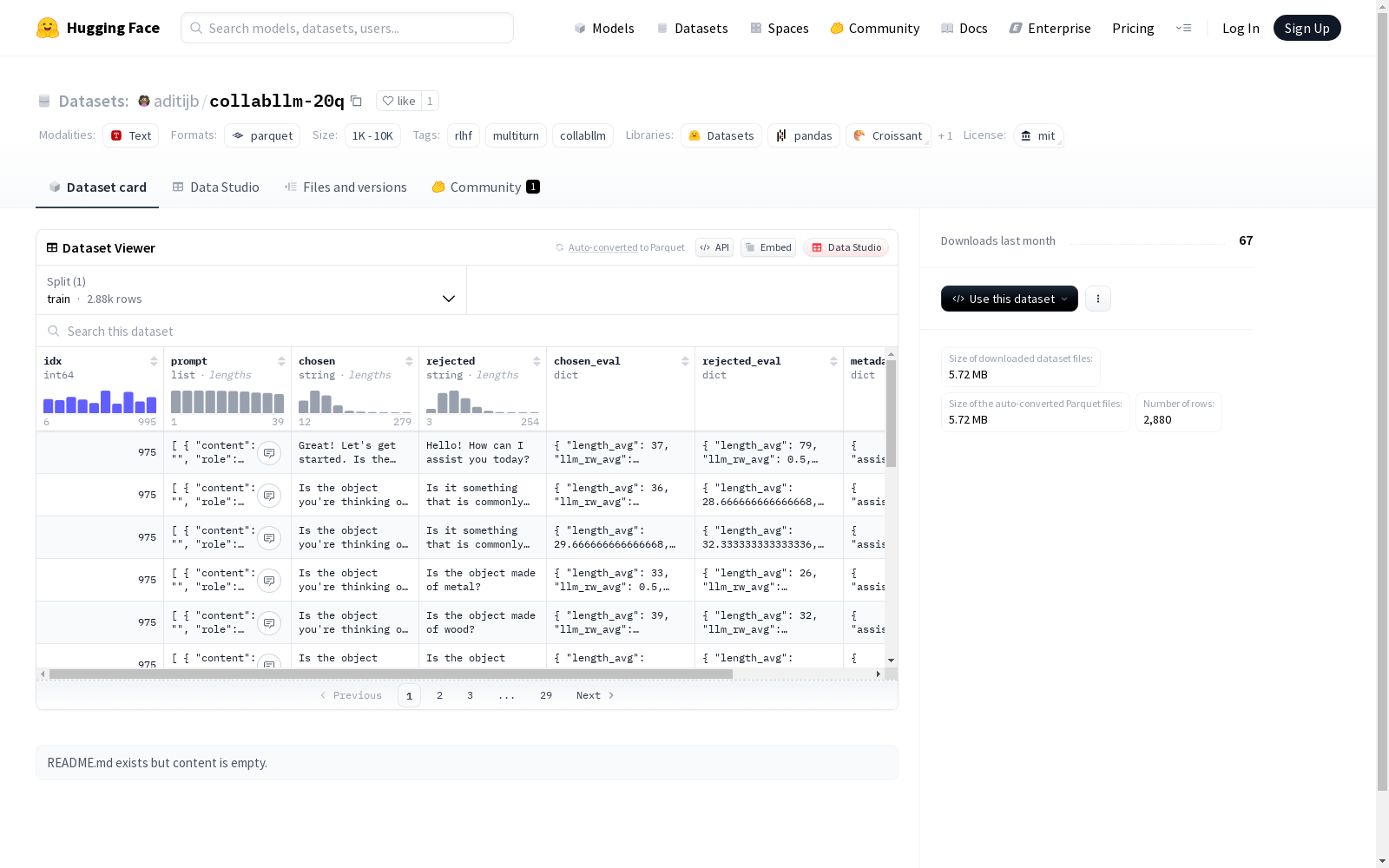1389x868 pixels.
Task: Filter by the Text modality tag
Action: pyautogui.click(x=130, y=135)
